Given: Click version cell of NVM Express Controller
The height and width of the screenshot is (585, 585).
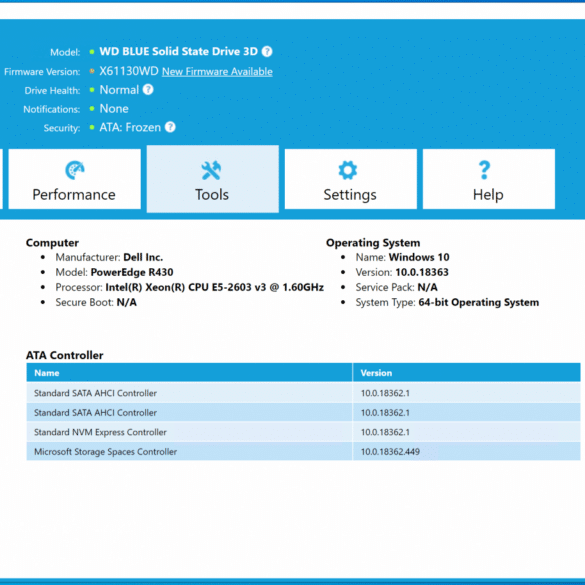Looking at the screenshot, I should click(x=466, y=432).
